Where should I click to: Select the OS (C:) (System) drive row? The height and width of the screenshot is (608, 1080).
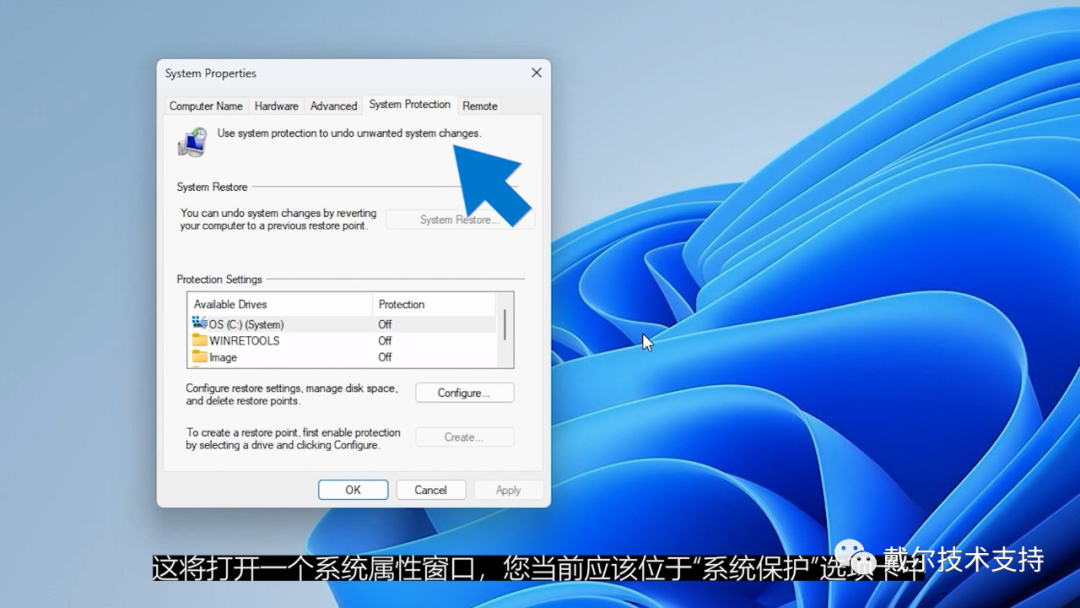tap(342, 324)
